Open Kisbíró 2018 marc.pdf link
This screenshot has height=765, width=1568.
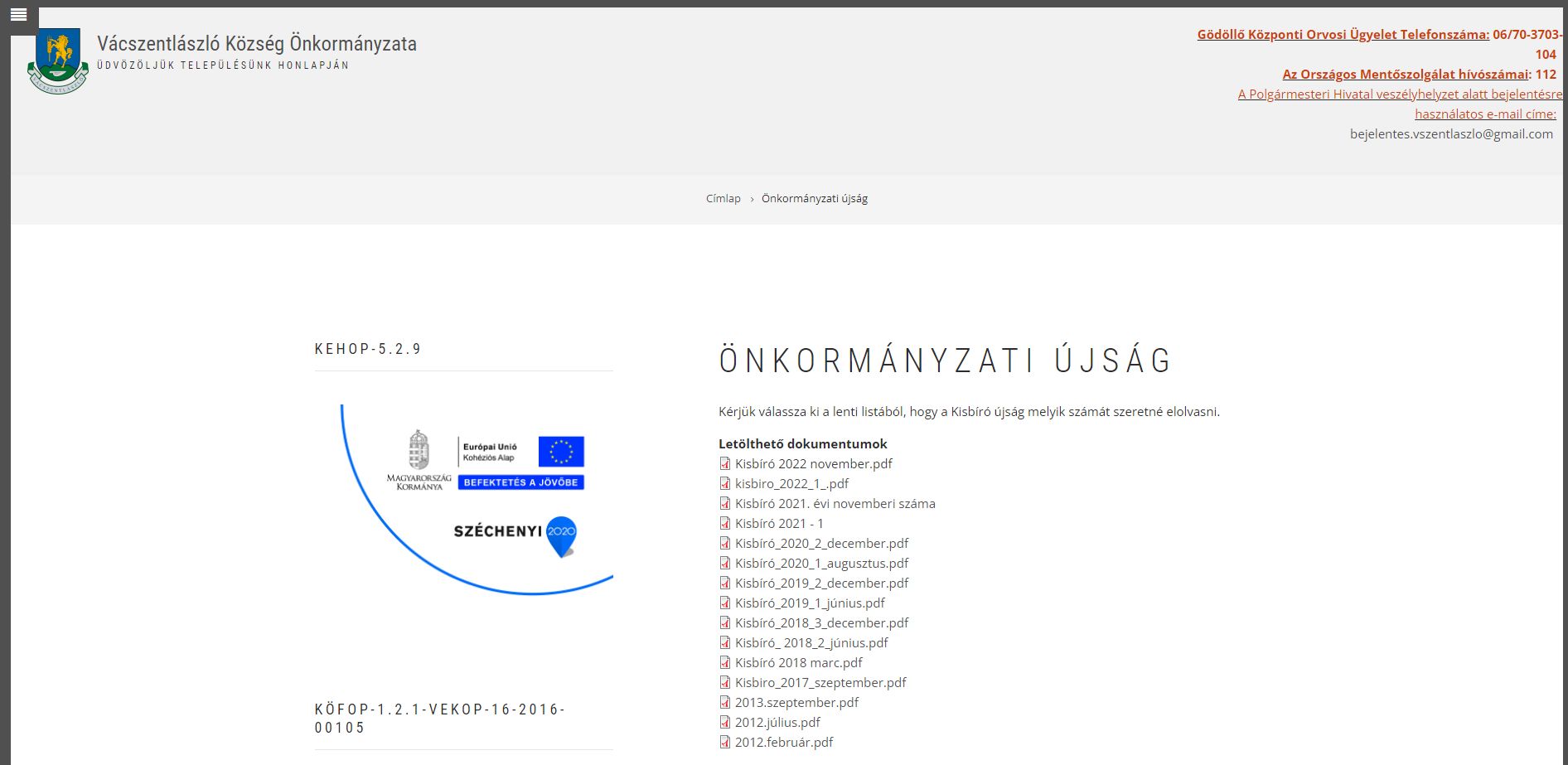click(799, 662)
